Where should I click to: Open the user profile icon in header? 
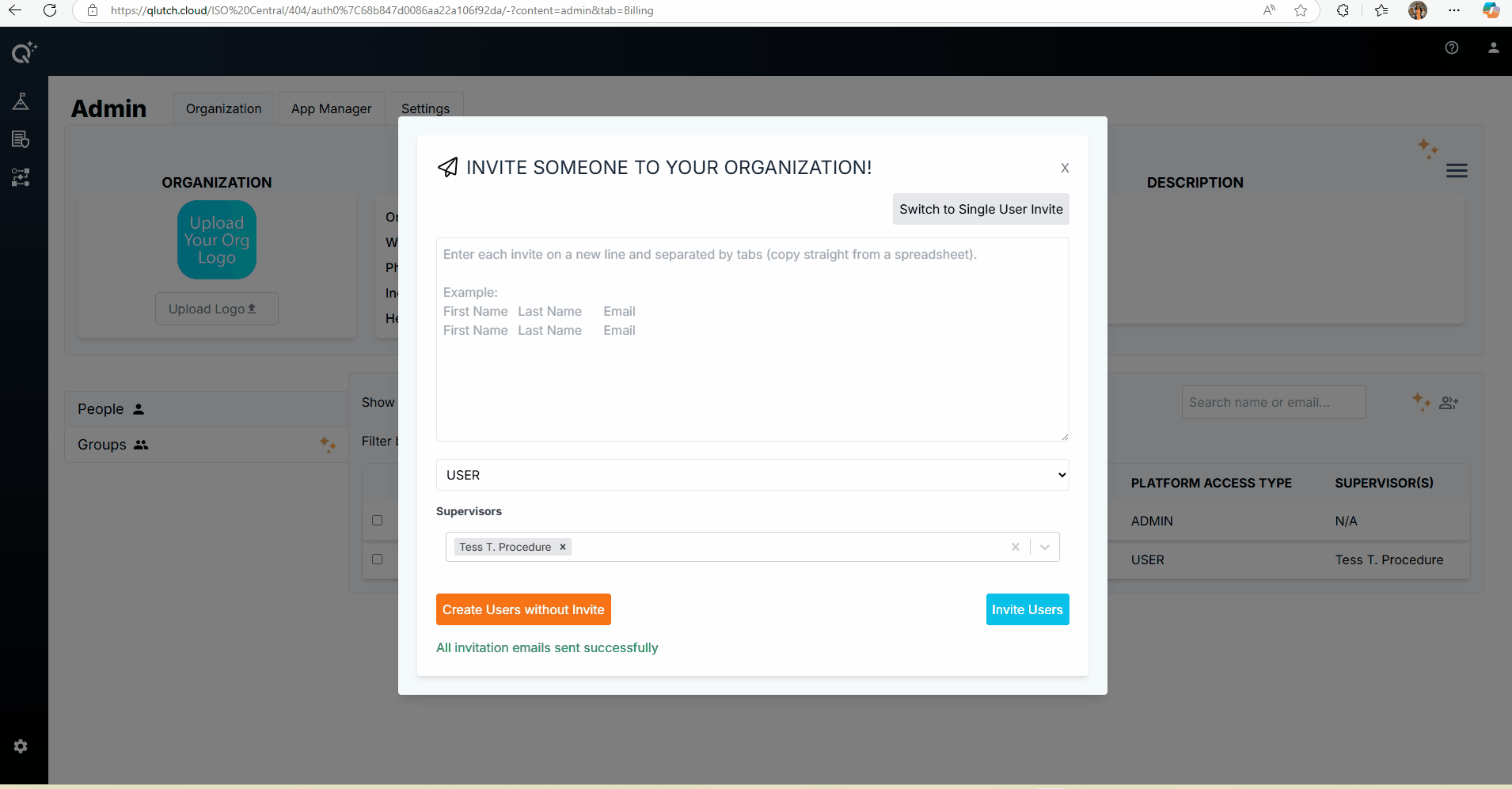1493,47
